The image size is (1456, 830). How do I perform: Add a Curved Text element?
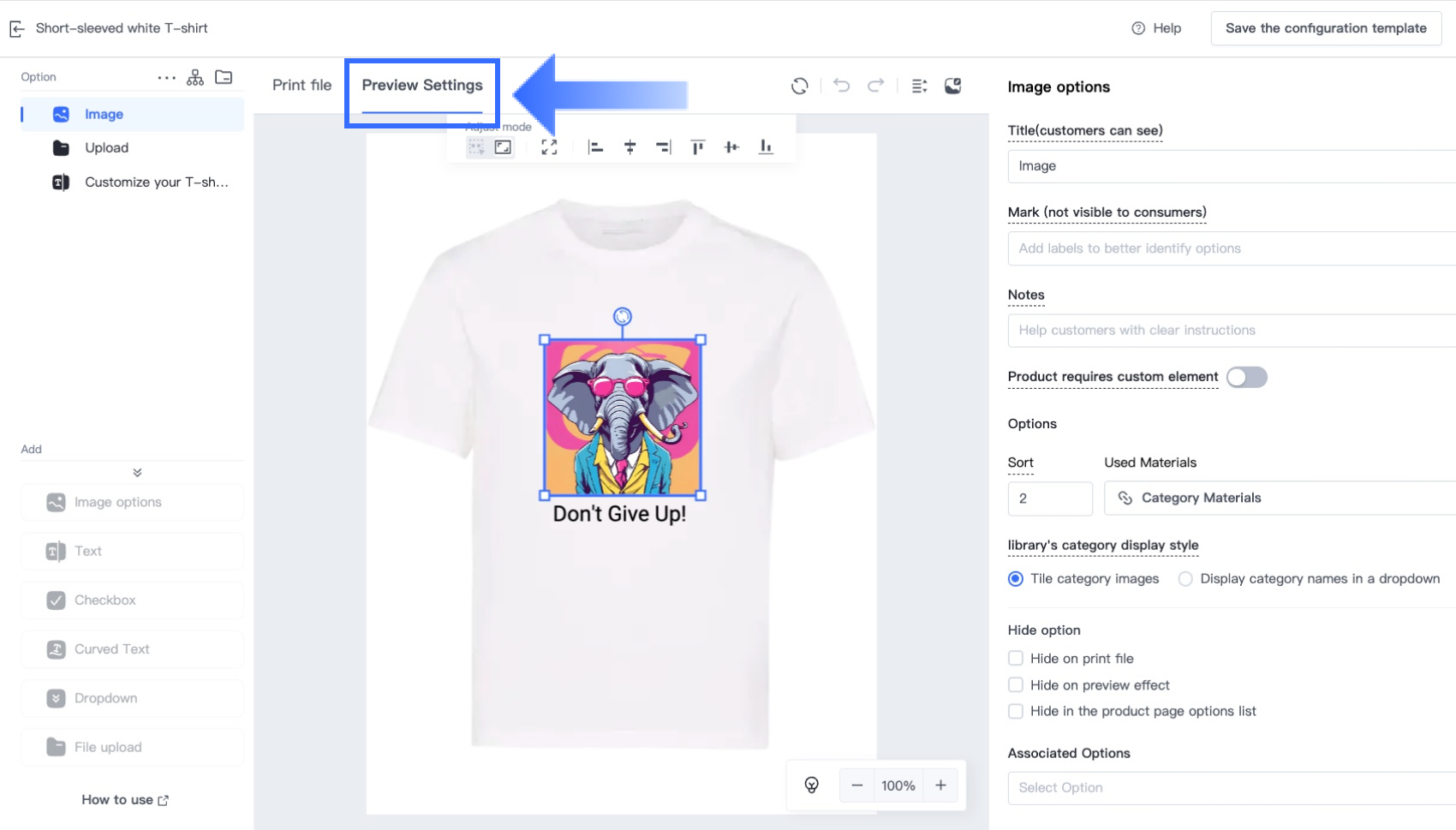pyautogui.click(x=132, y=649)
